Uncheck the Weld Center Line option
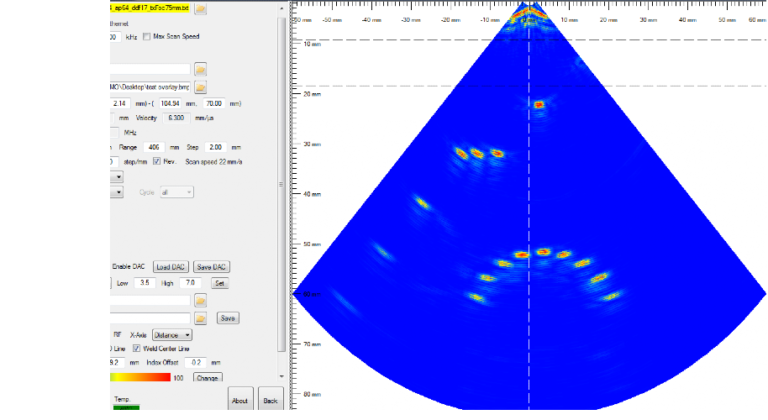This screenshot has height=420, width=768. click(137, 348)
